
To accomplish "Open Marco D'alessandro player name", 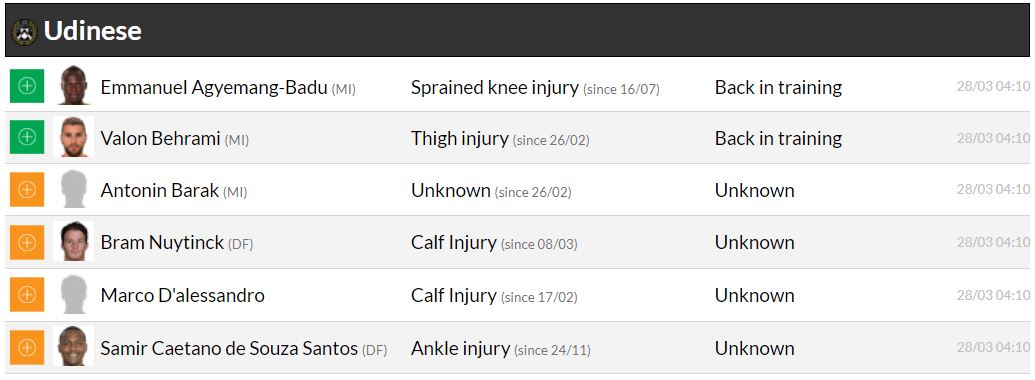I will [182, 295].
